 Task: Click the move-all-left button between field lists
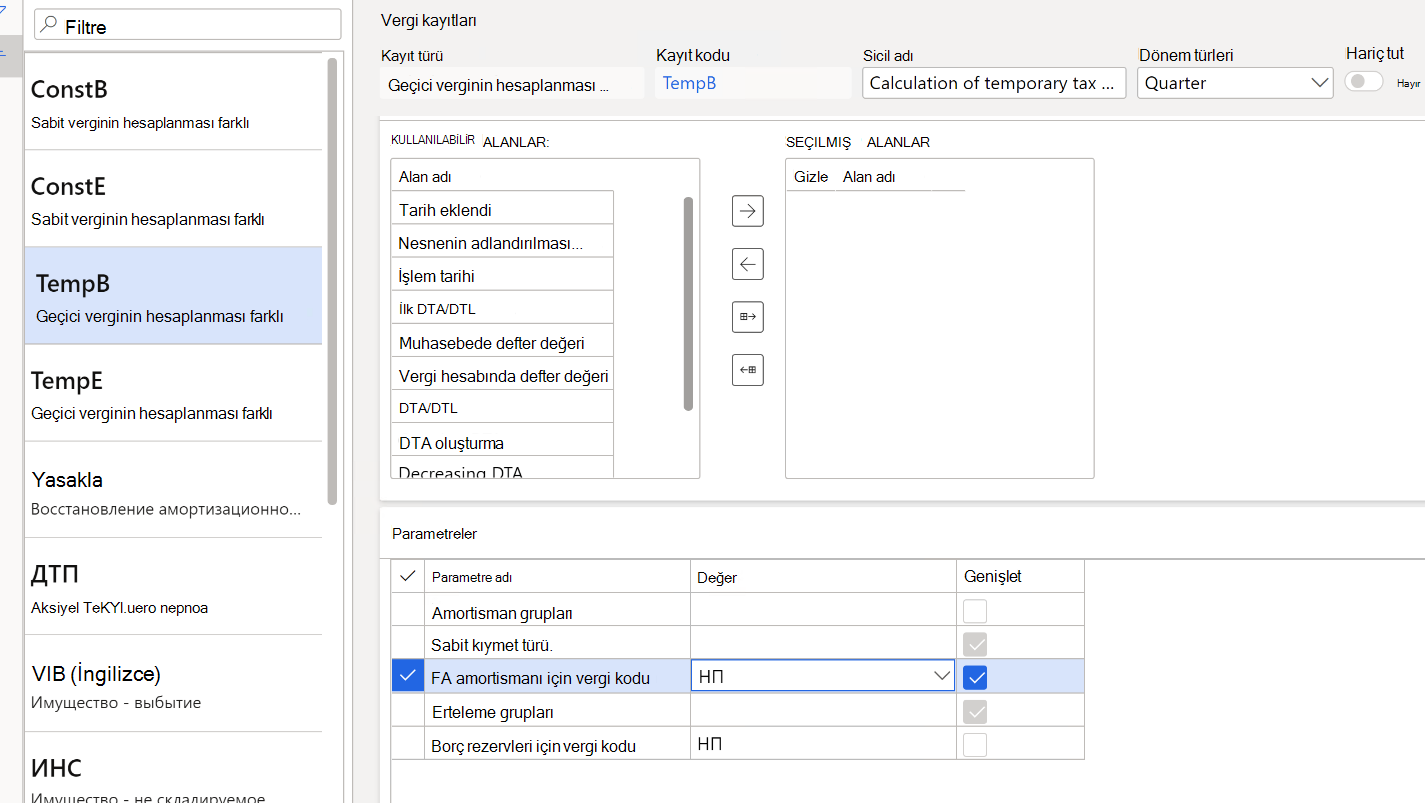tap(748, 370)
